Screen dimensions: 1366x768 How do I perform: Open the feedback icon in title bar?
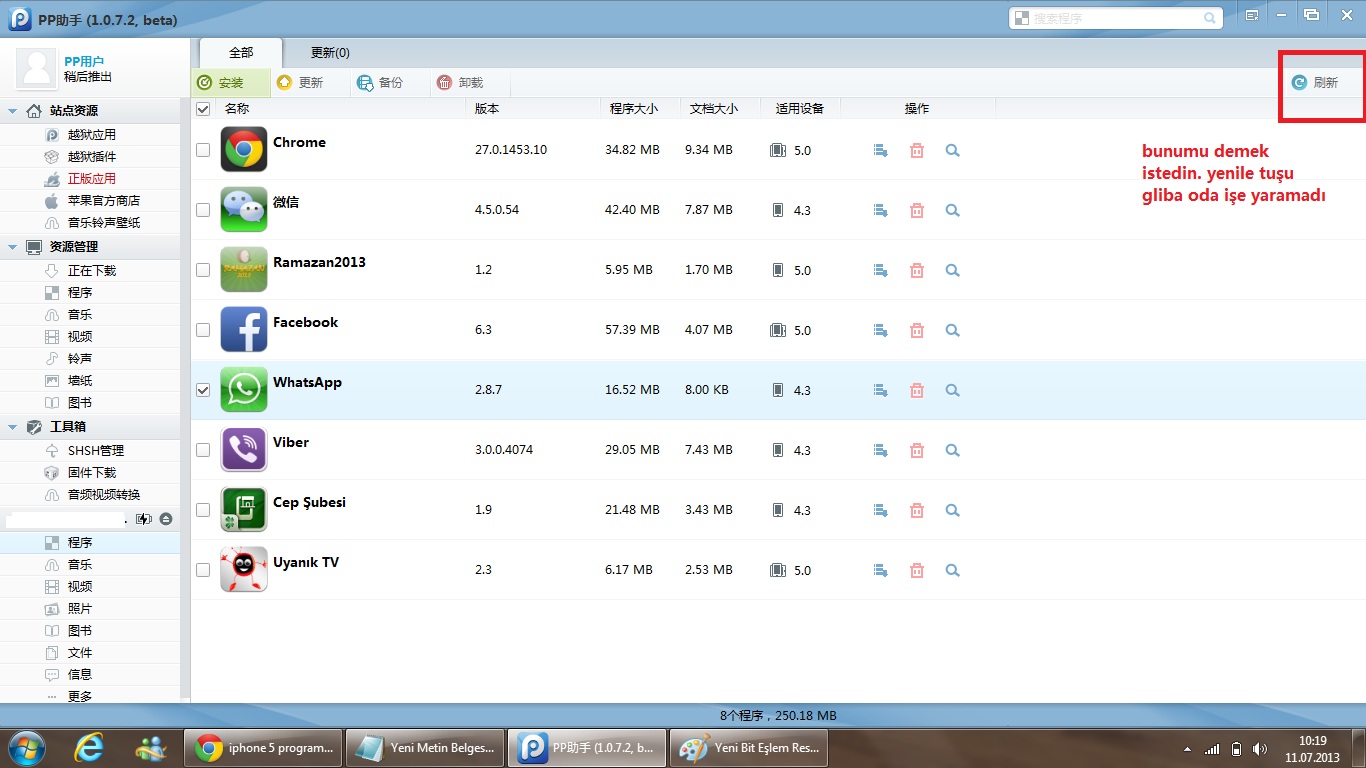point(1252,15)
